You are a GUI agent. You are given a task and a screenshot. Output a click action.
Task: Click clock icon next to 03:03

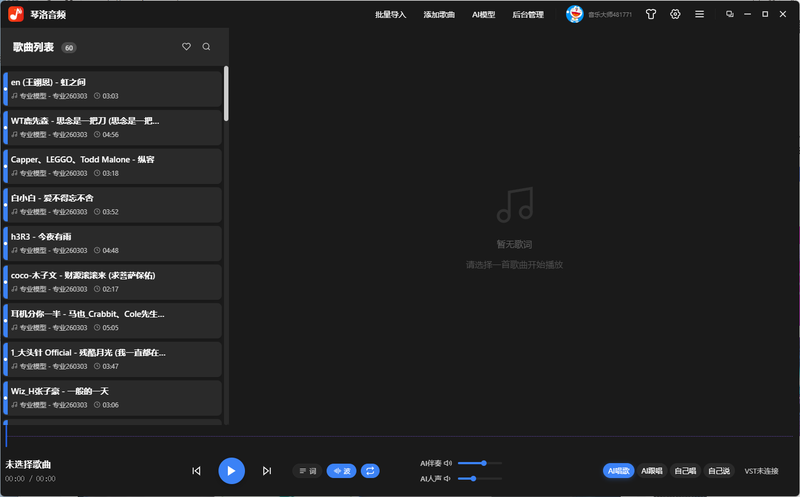pyautogui.click(x=97, y=96)
